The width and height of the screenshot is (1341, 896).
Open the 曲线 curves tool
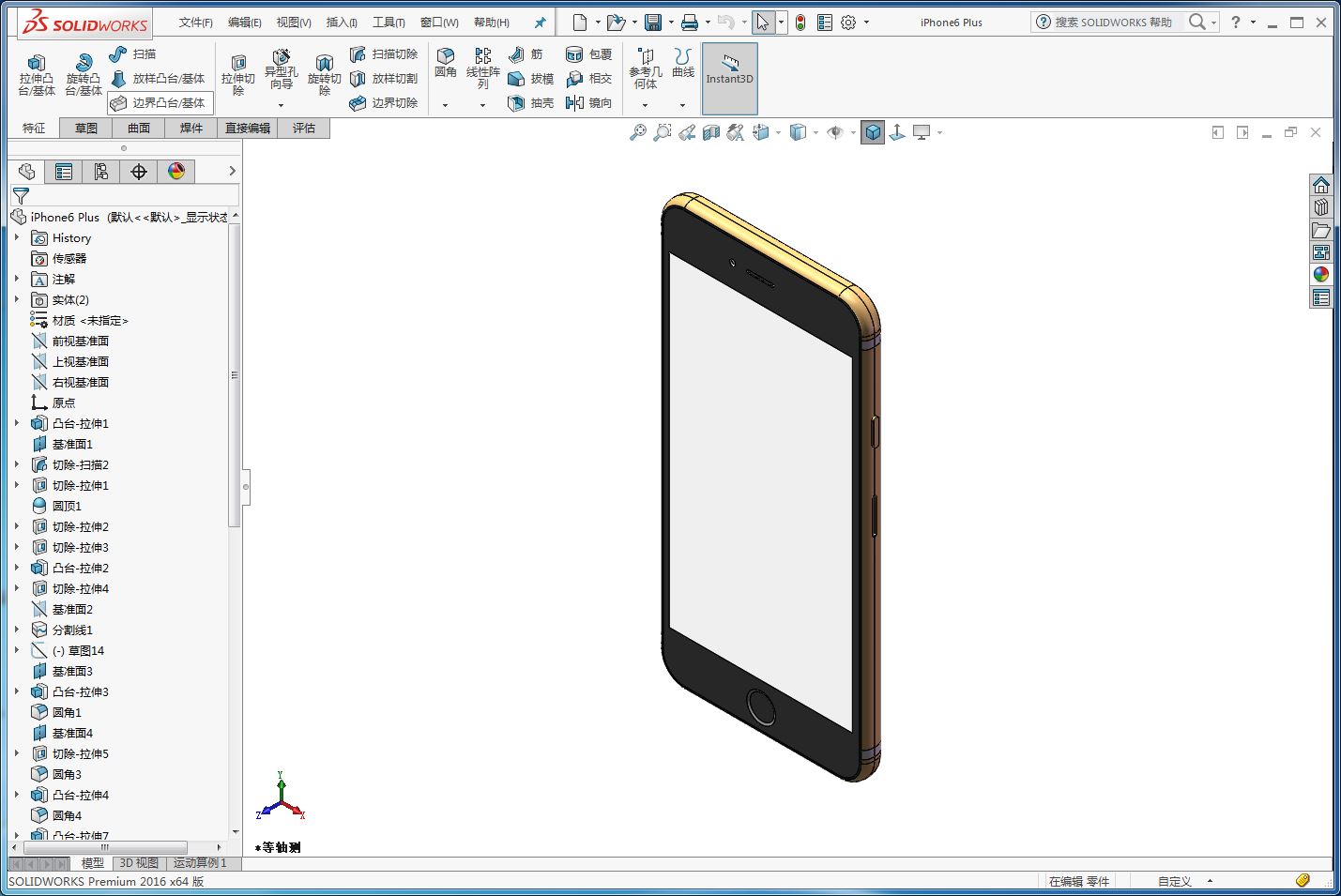(x=683, y=63)
